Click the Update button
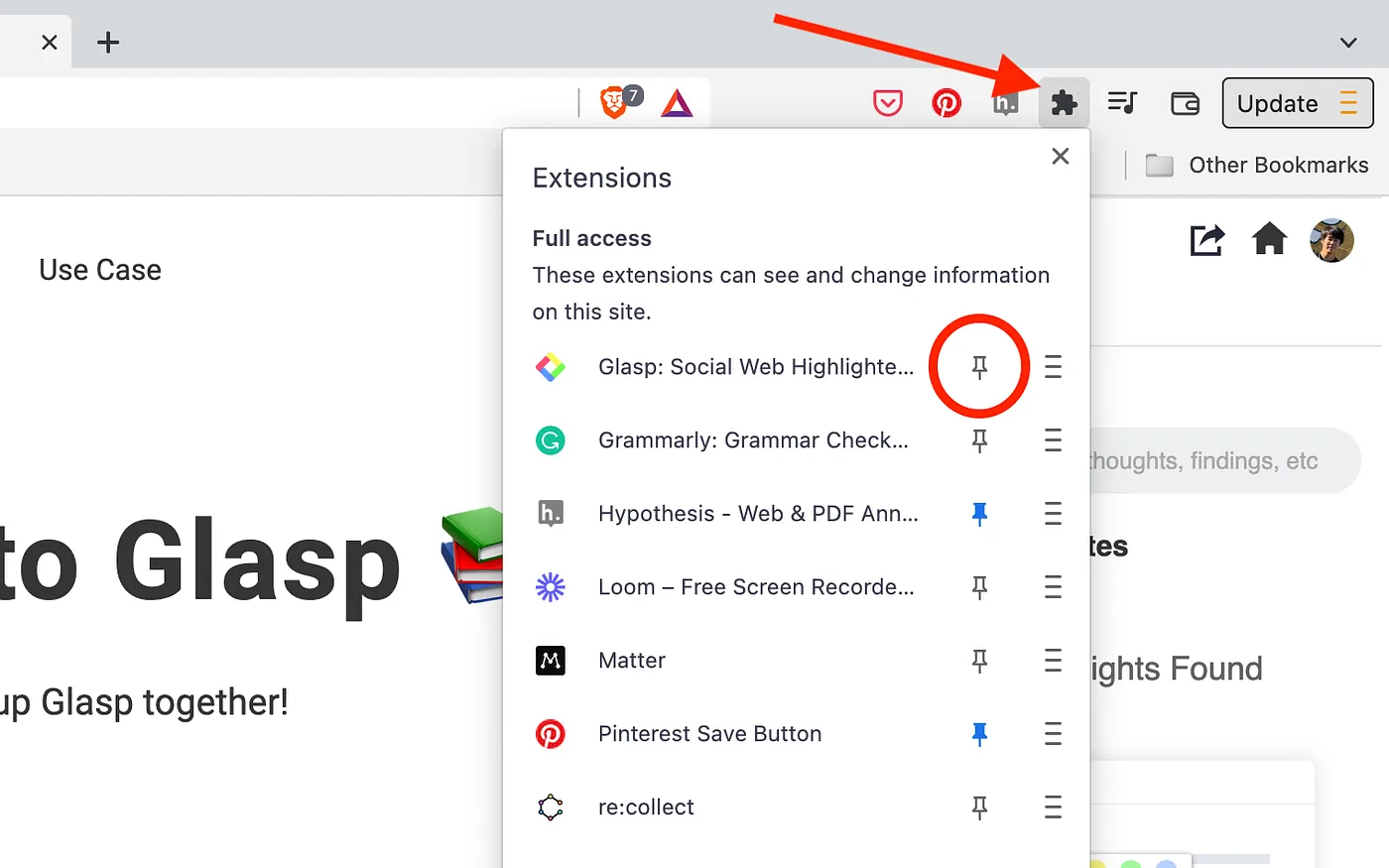 point(1297,103)
